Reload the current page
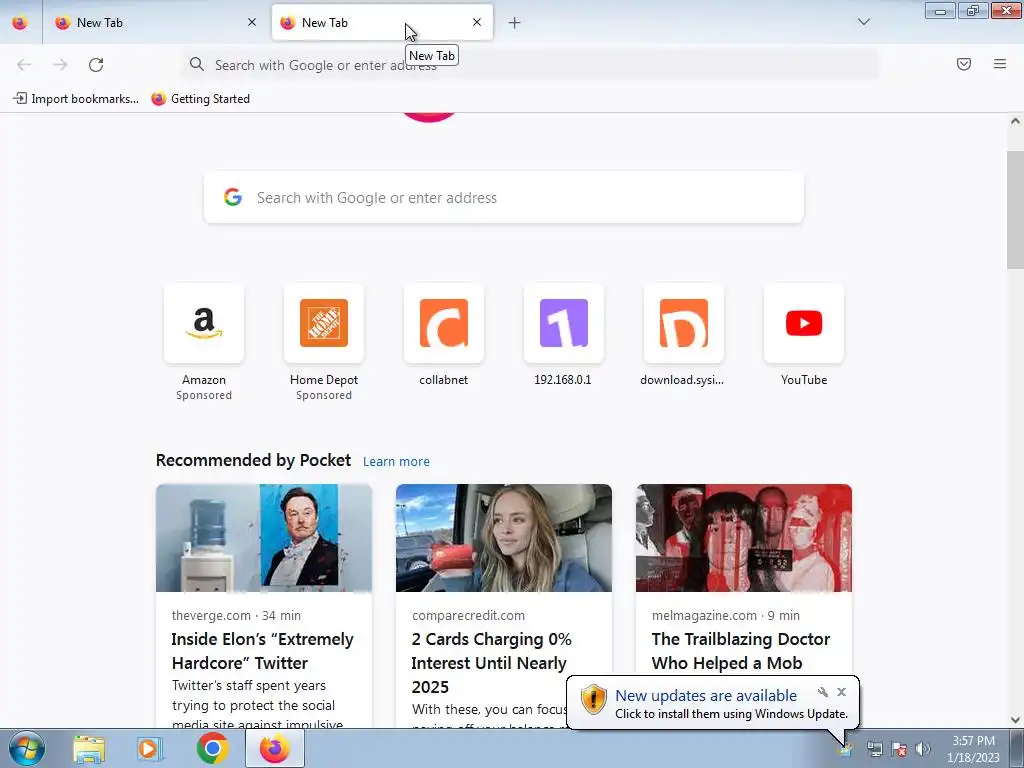Screen dimensions: 1024x768 tap(96, 64)
